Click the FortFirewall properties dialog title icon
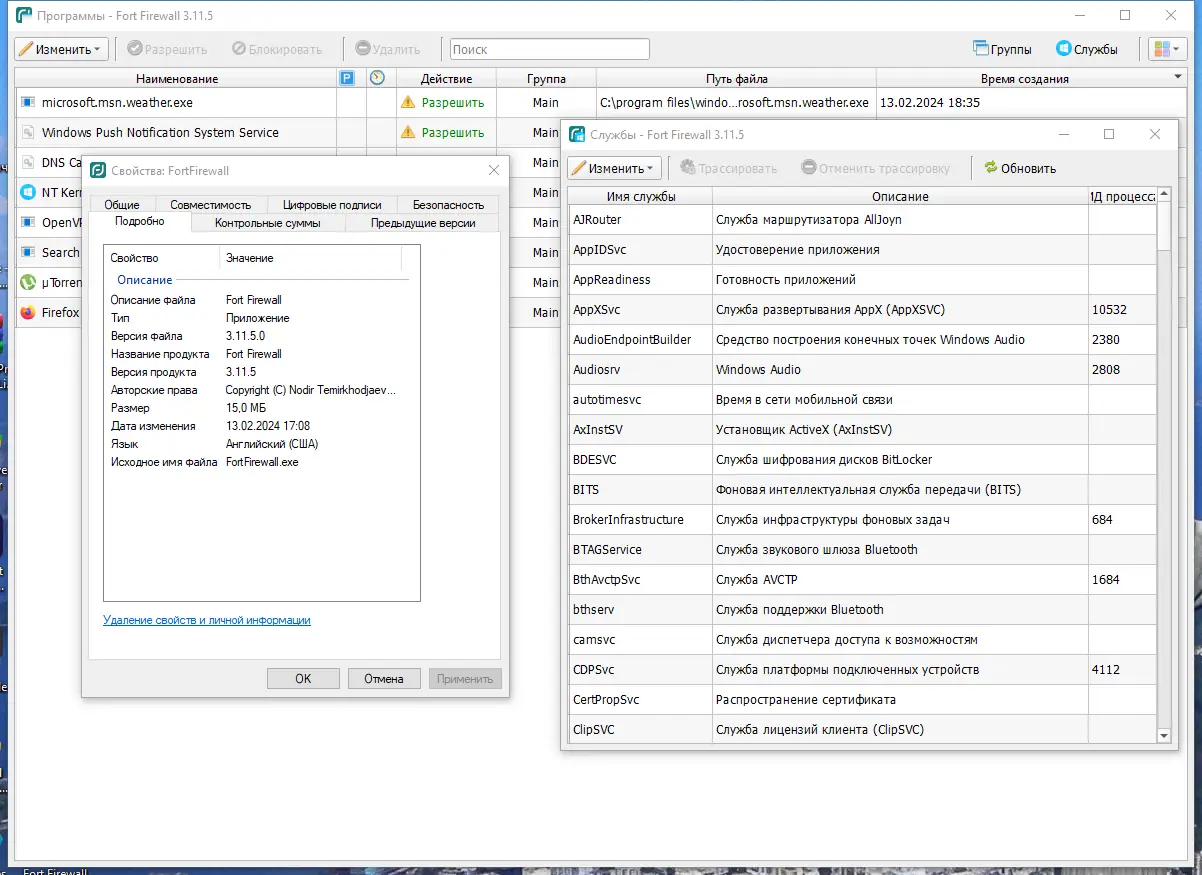Viewport: 1202px width, 875px height. (99, 170)
